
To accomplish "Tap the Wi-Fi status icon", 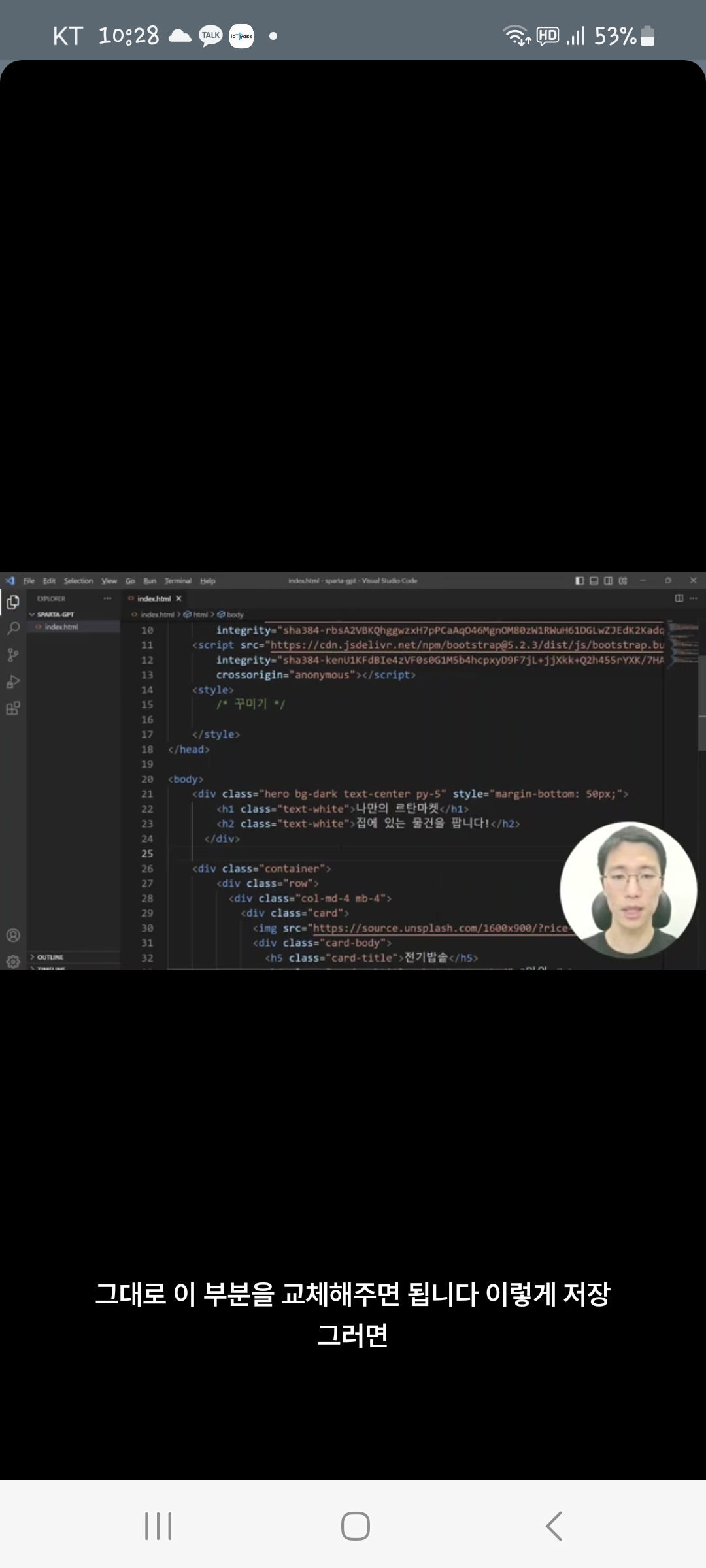I will pyautogui.click(x=516, y=35).
